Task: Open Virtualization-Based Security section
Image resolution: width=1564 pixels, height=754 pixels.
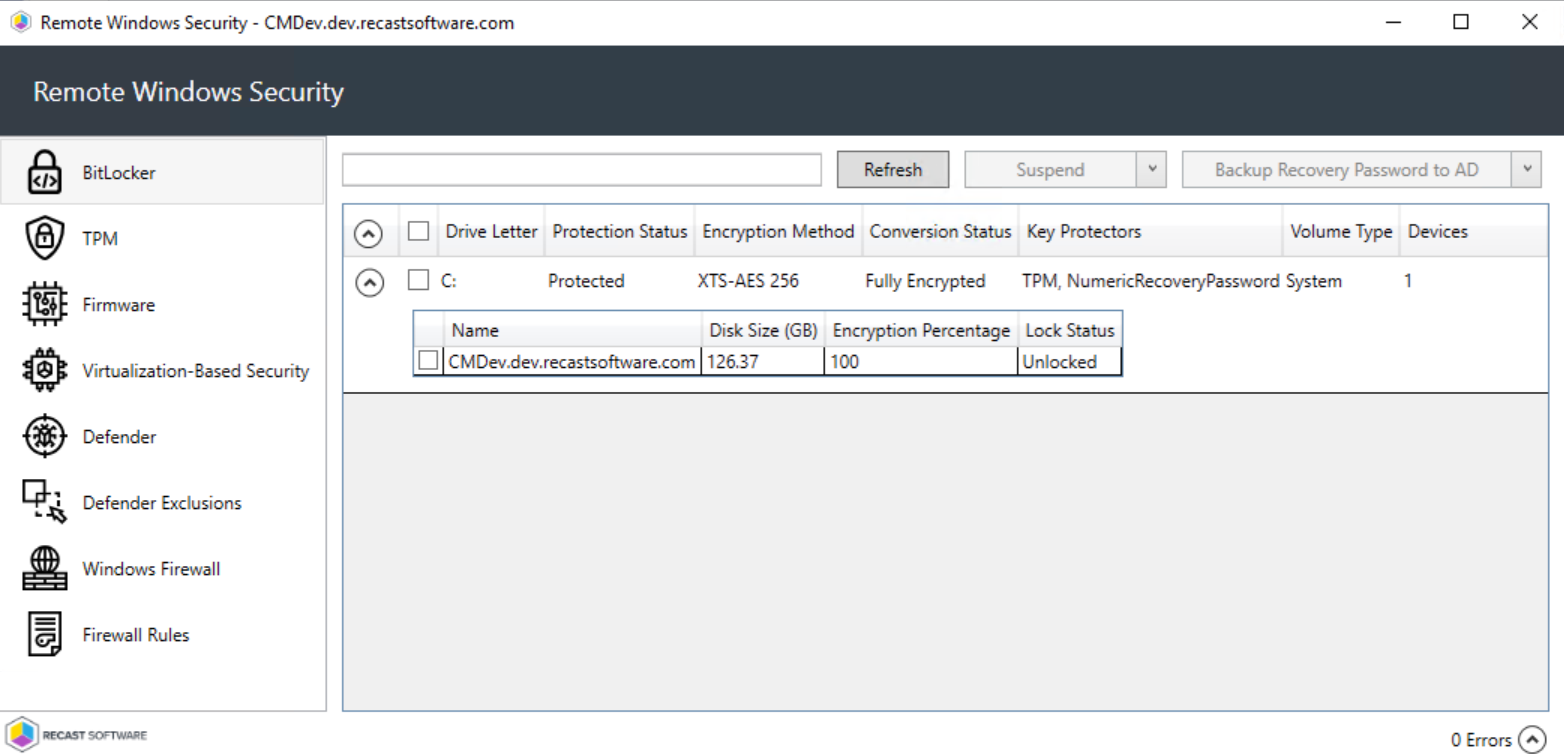Action: click(163, 370)
